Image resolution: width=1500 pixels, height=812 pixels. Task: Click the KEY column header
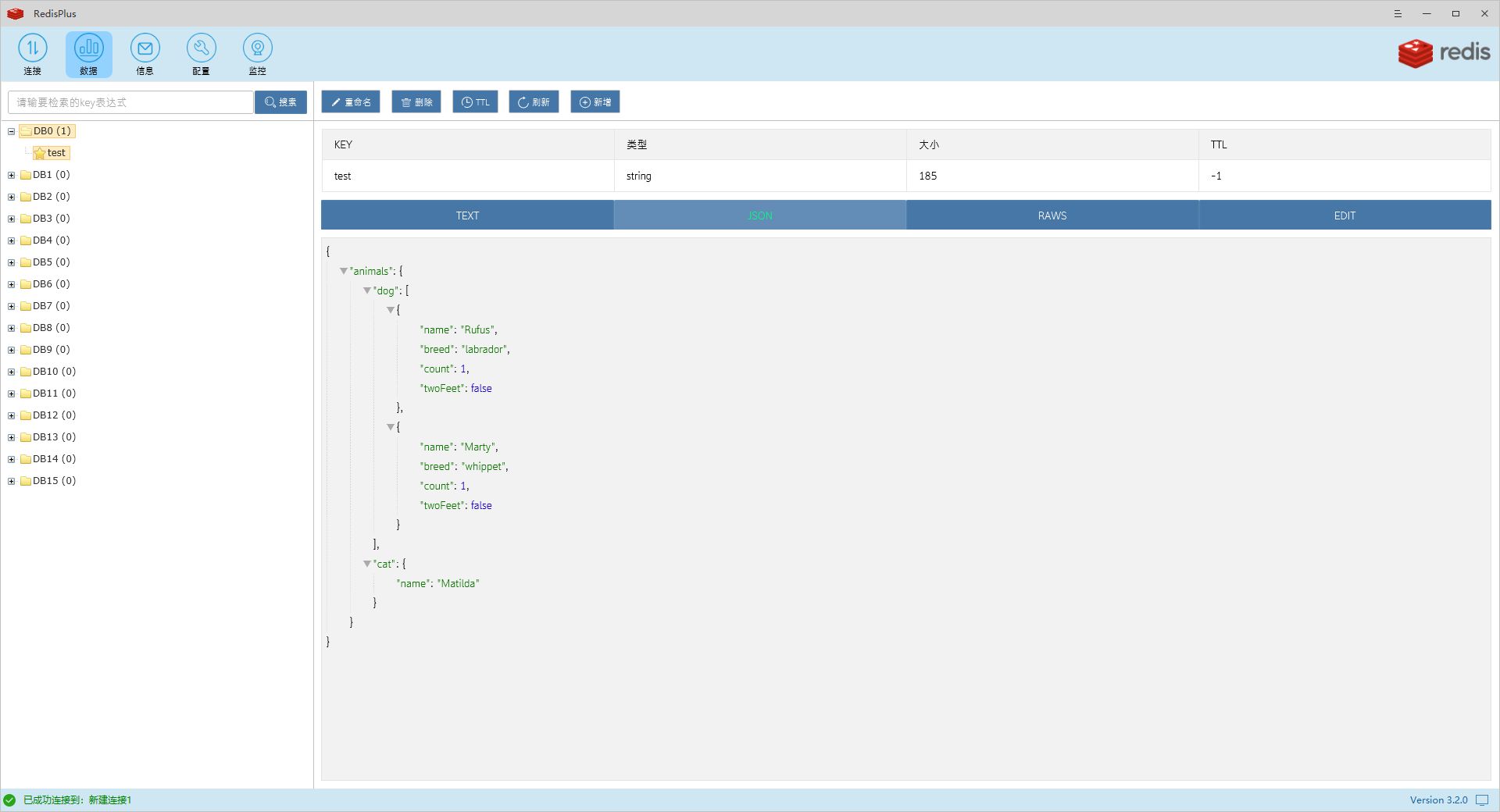(x=468, y=144)
